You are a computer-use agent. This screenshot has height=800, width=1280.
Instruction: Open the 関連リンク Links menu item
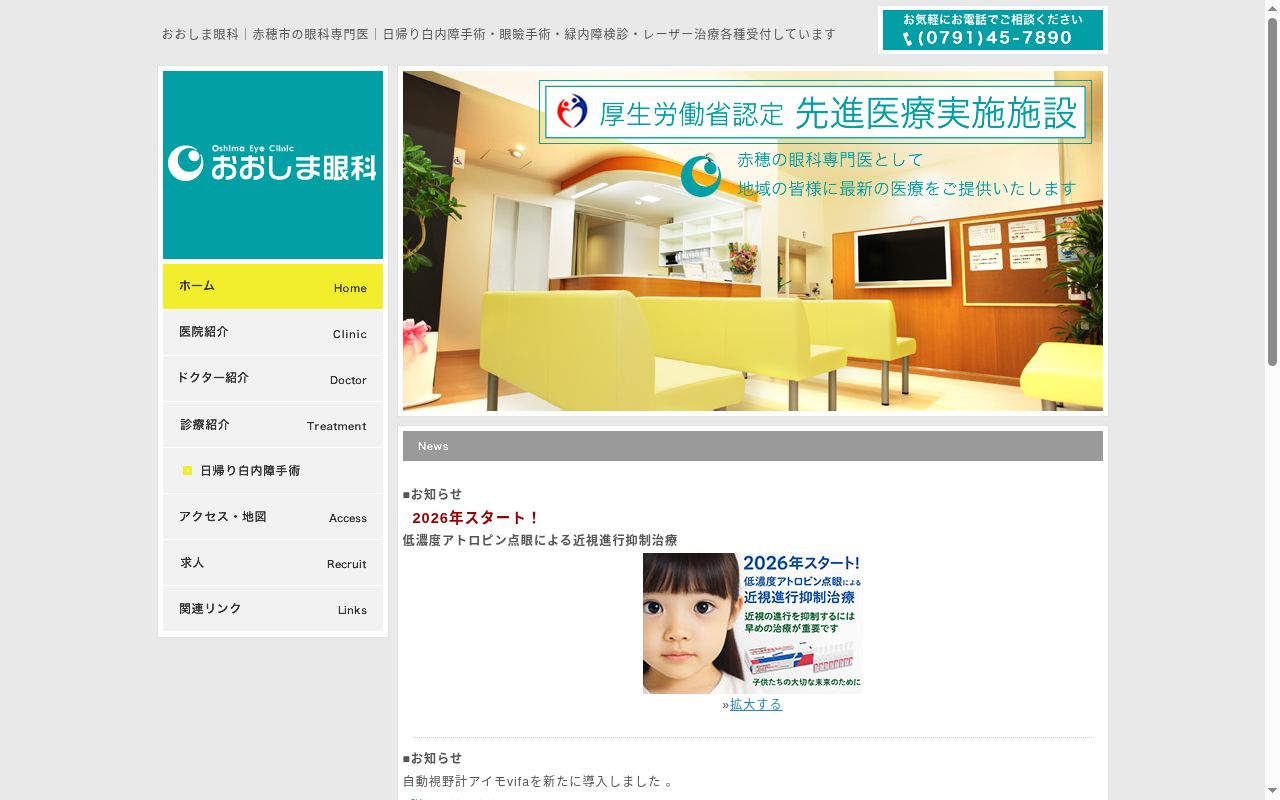point(273,609)
